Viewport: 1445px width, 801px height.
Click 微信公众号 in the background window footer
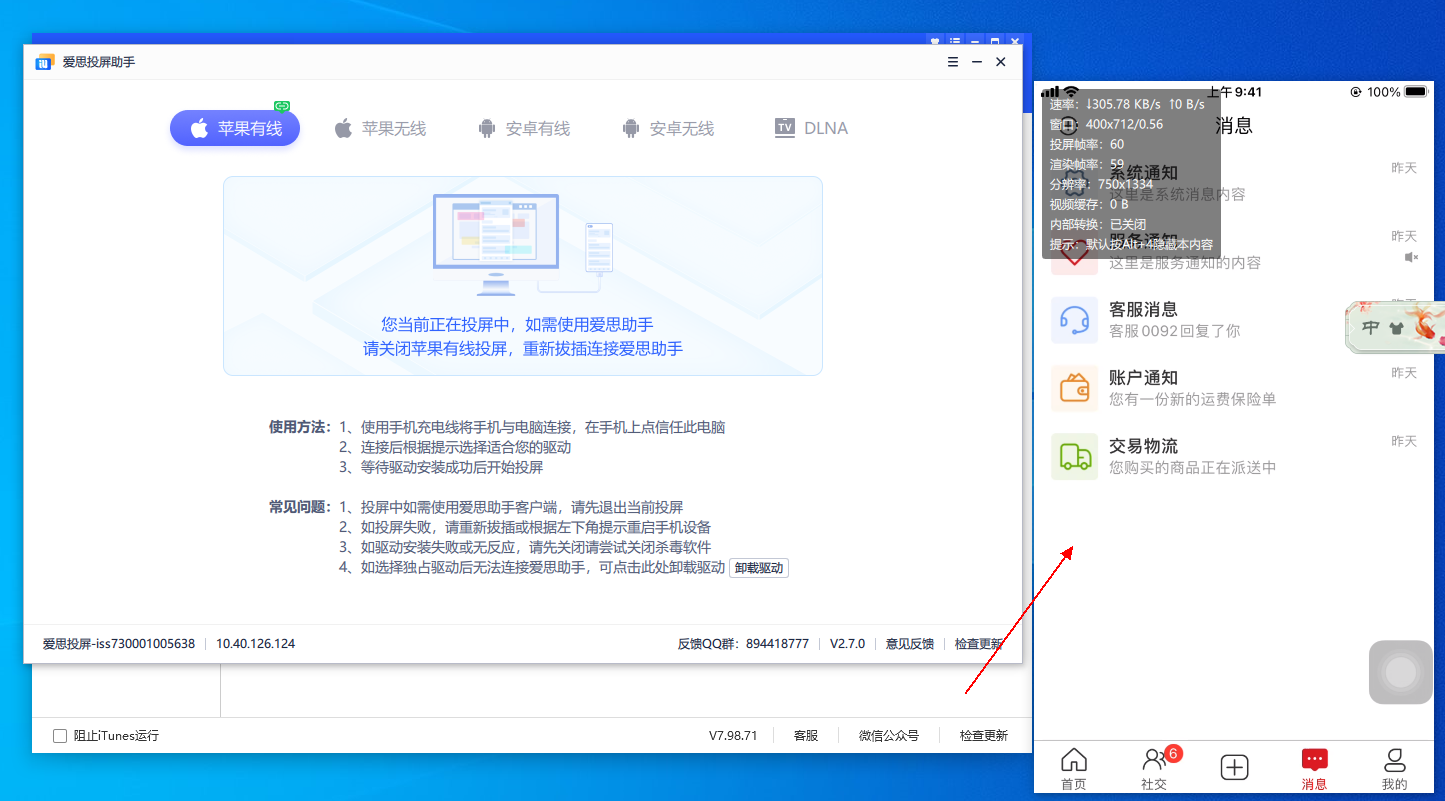889,736
